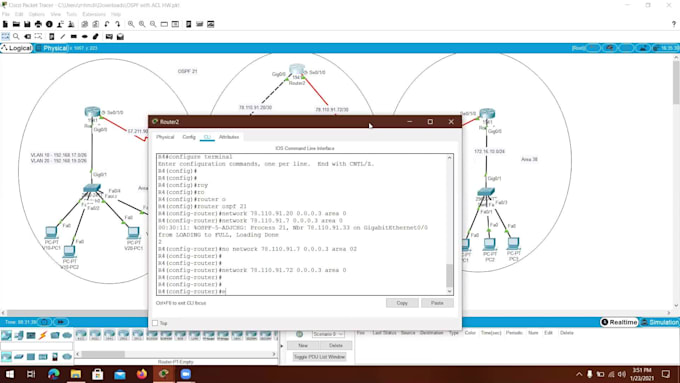Click the Select tool in second toolbar
The height and width of the screenshot is (383, 680).
(5, 36)
